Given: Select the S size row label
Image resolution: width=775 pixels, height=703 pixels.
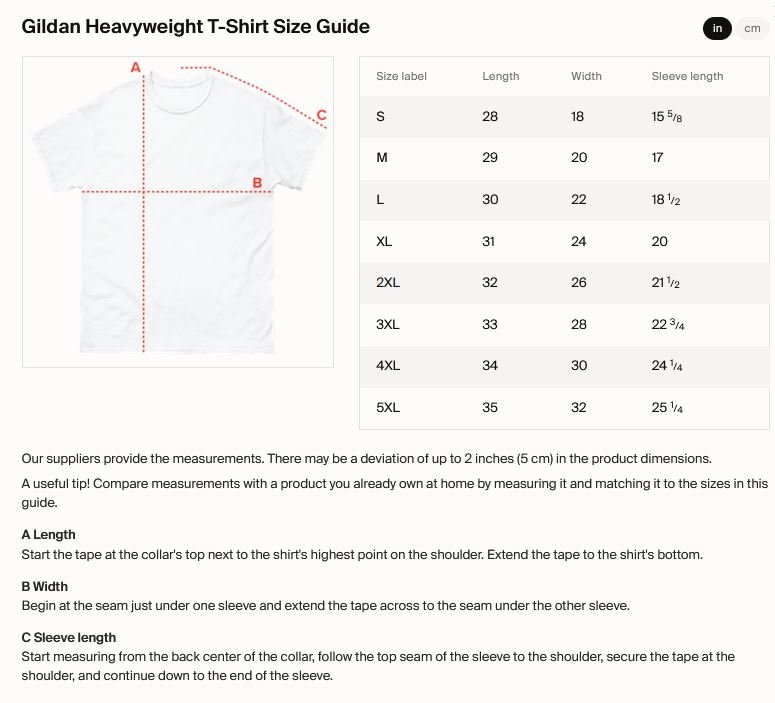Looking at the screenshot, I should pyautogui.click(x=380, y=117).
